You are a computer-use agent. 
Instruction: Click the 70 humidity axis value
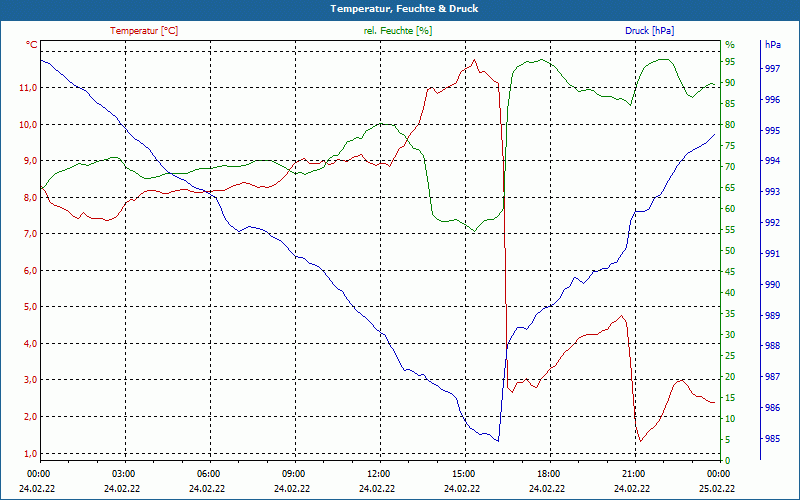730,166
